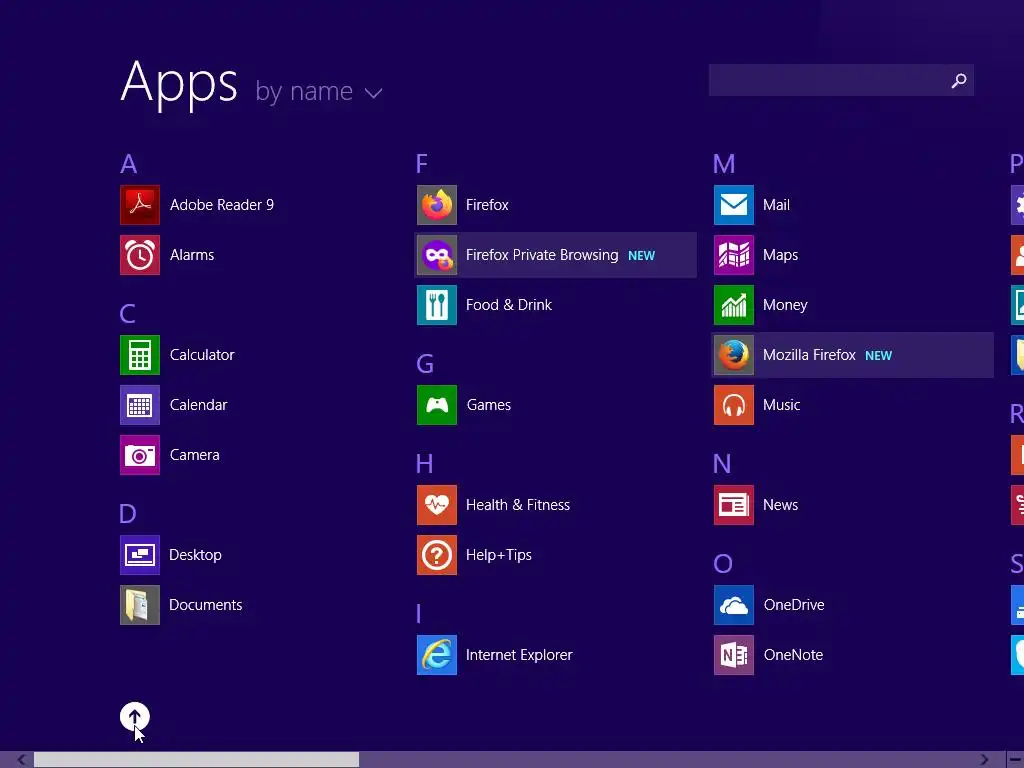
Task: Open the Food & Drink icon
Action: click(437, 305)
